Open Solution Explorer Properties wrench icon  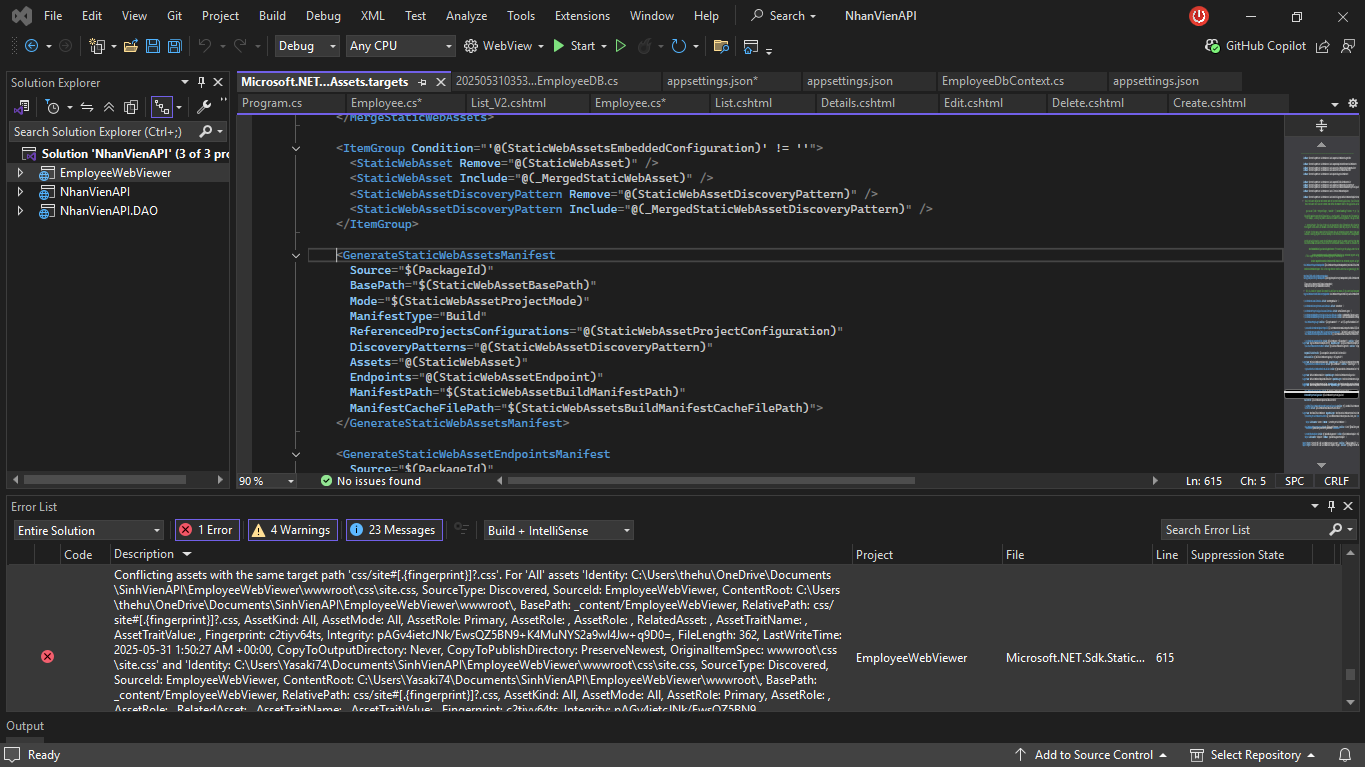(204, 107)
